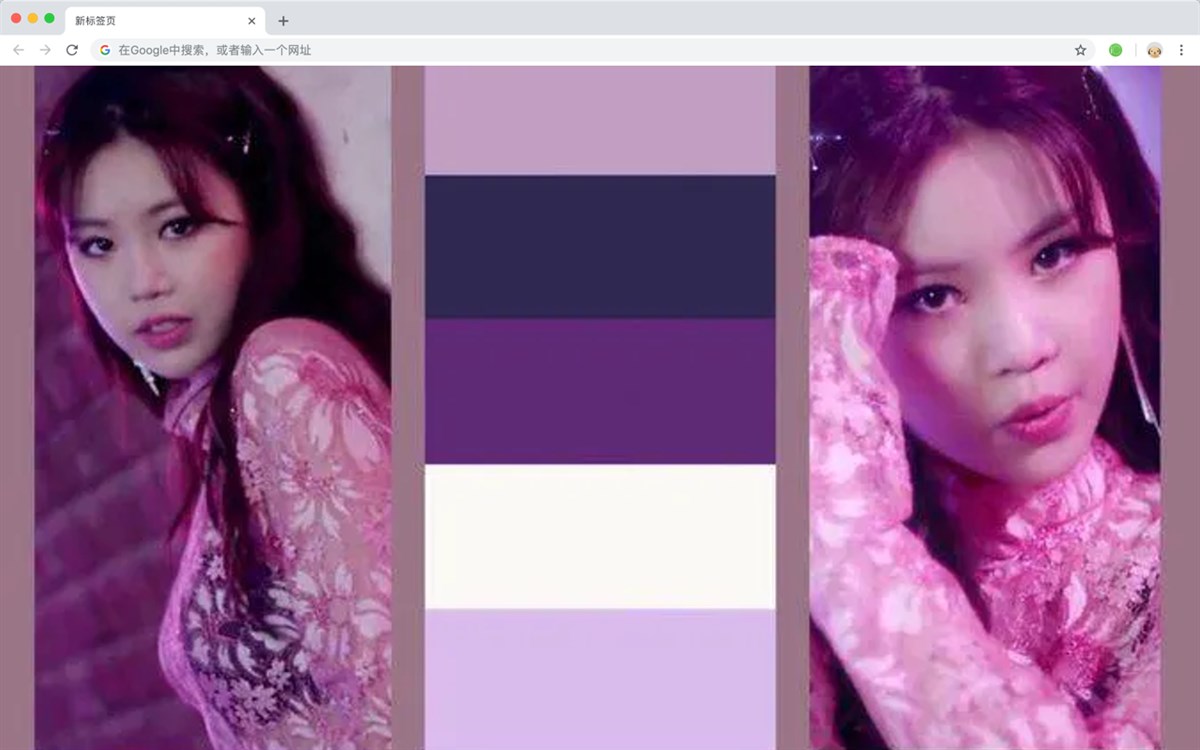Open the green extension icon
Image resolution: width=1200 pixels, height=750 pixels.
point(1115,50)
